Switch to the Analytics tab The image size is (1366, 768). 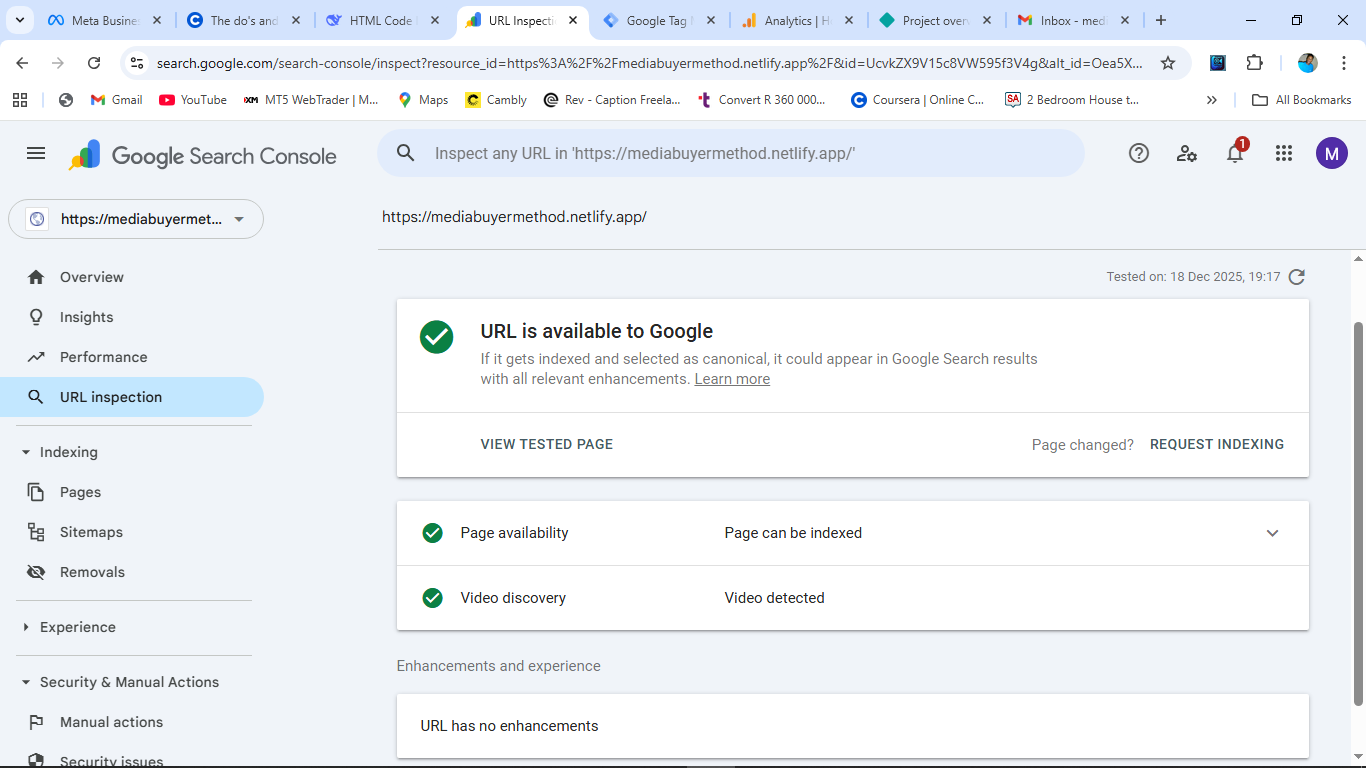click(798, 20)
